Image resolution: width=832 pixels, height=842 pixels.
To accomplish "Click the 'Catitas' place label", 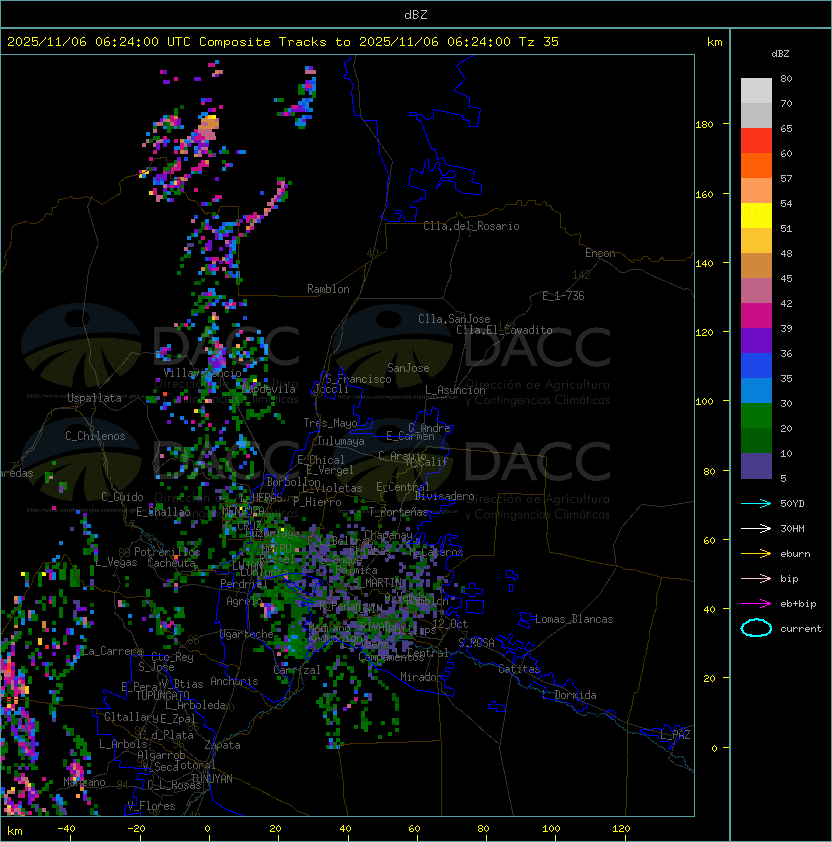I will click(x=519, y=669).
